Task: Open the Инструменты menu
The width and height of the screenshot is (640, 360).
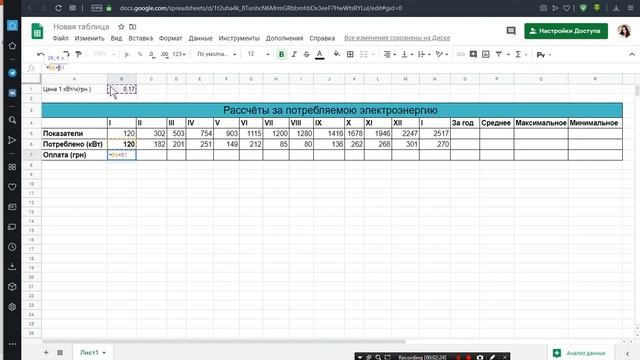Action: tap(239, 38)
